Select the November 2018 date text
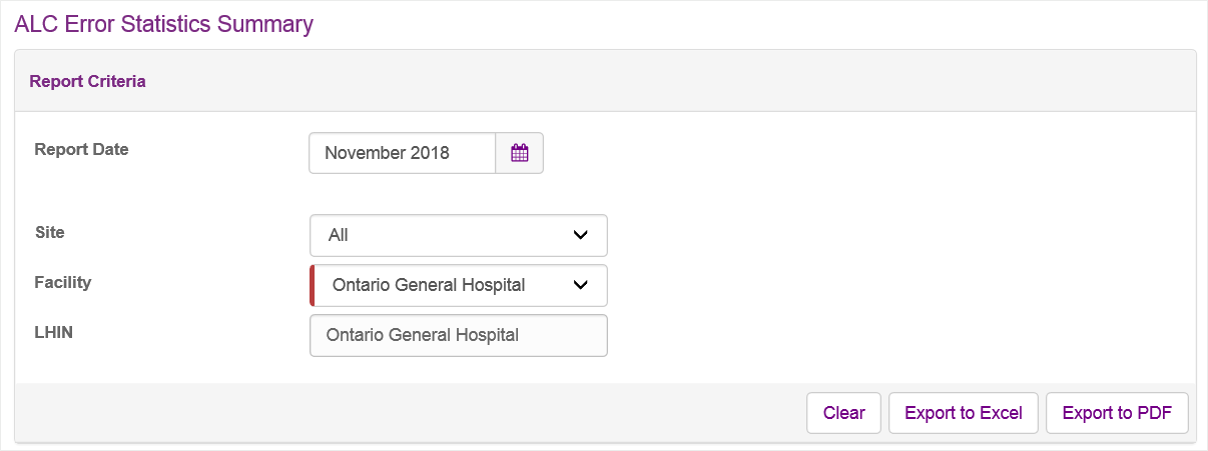Screen dimensions: 1208x451 pos(387,153)
